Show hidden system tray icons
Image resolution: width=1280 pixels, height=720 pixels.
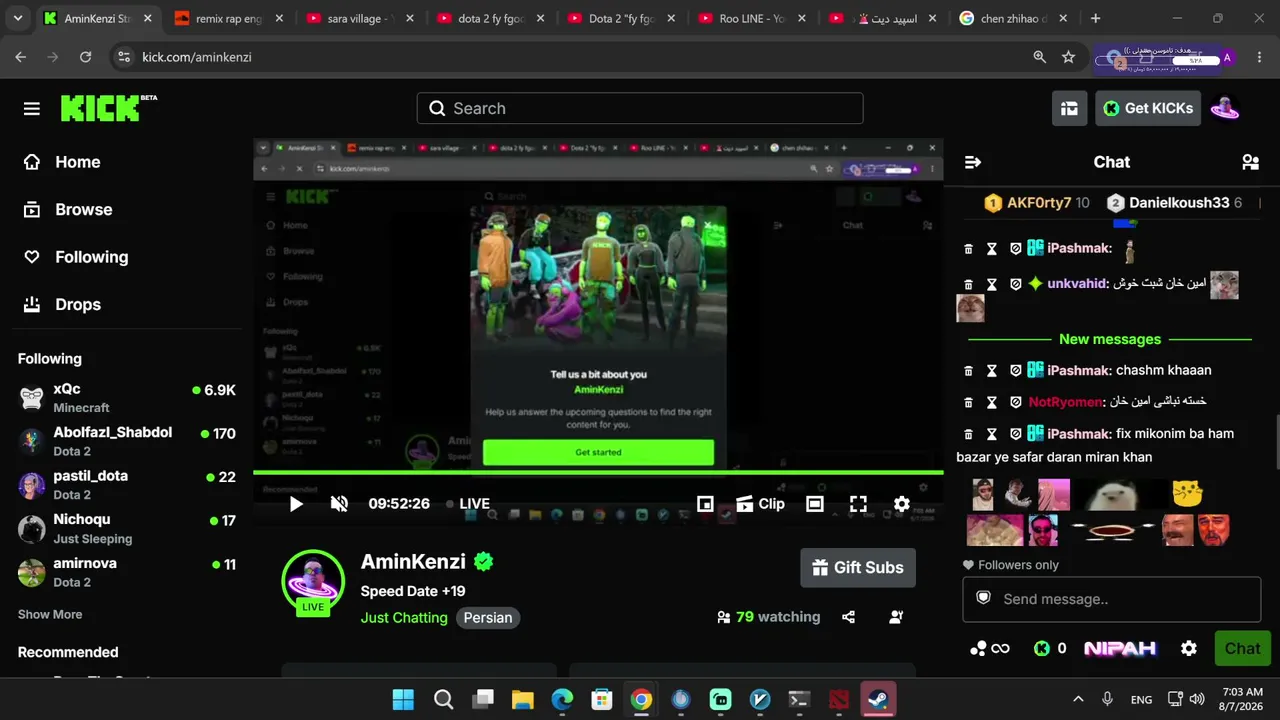click(x=1078, y=699)
